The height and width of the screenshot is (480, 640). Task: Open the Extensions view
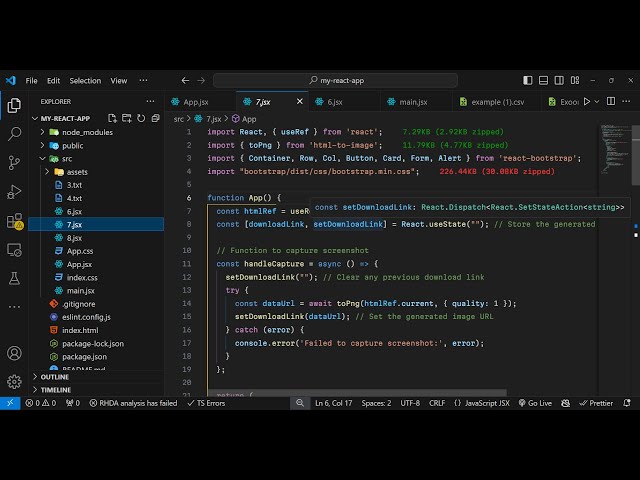(14, 220)
